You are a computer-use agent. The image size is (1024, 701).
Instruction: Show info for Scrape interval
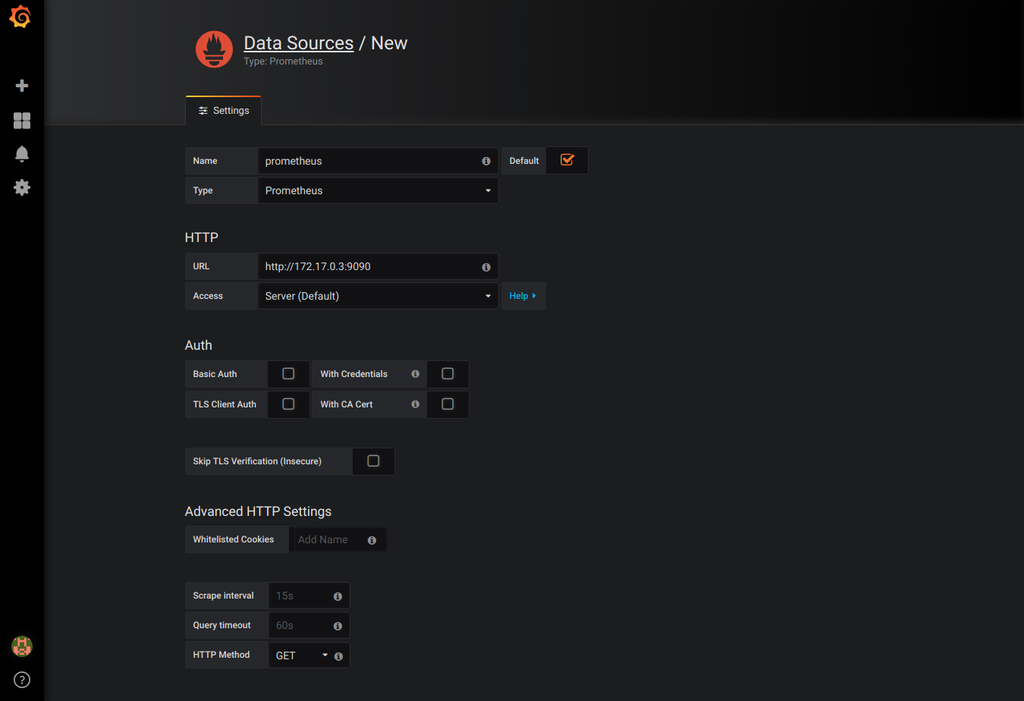pyautogui.click(x=338, y=596)
